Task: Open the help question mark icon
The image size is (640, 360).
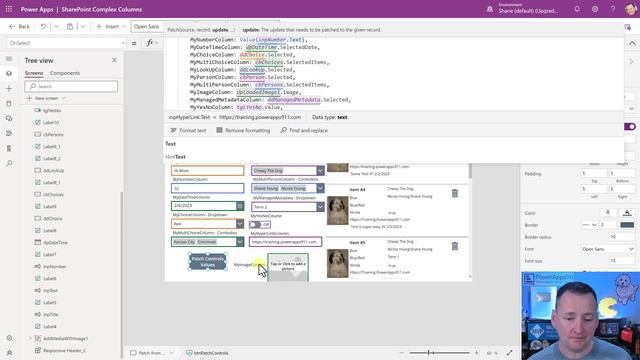Action: [613, 9]
